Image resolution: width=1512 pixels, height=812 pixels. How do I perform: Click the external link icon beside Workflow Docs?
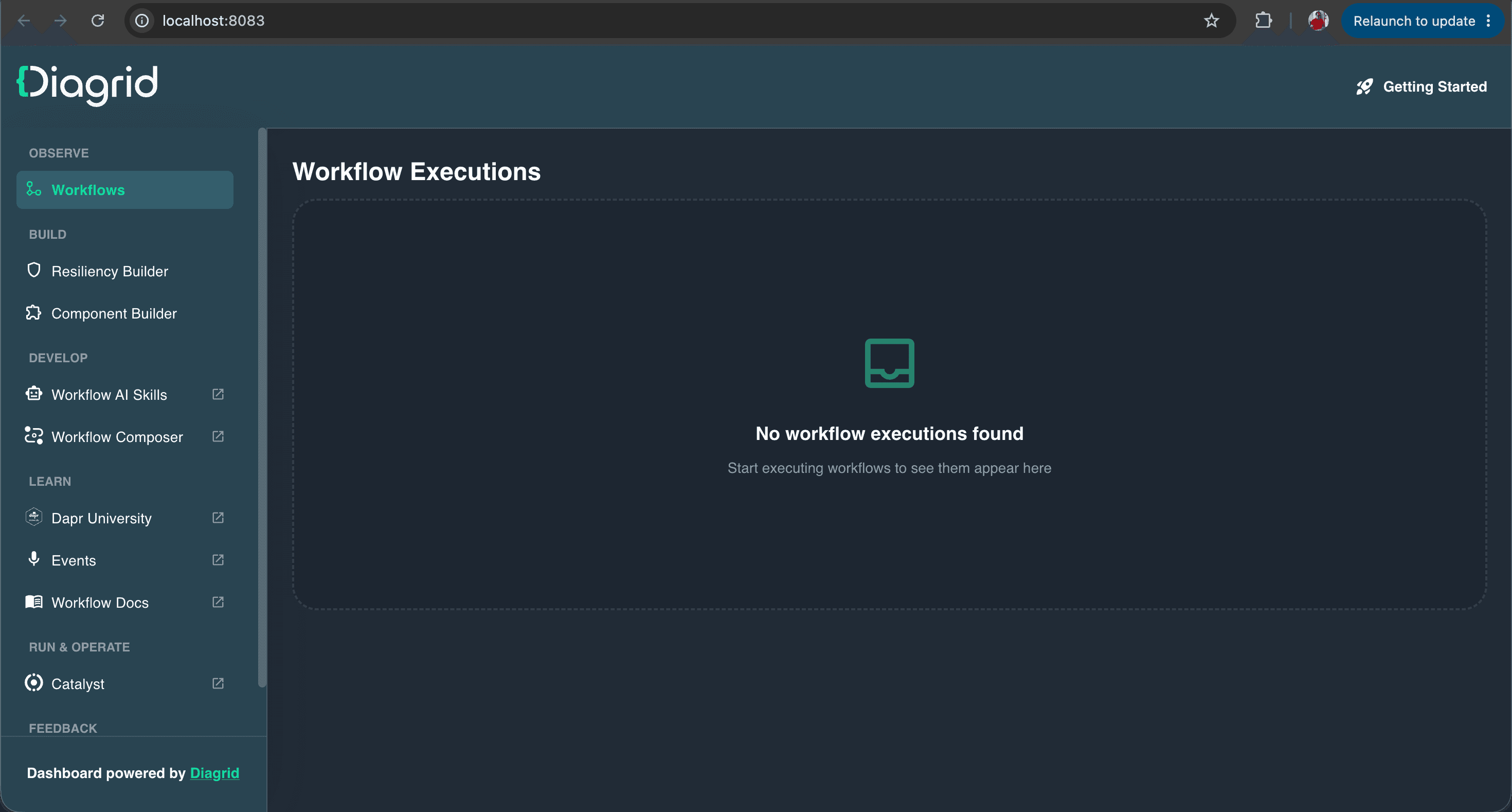coord(218,602)
